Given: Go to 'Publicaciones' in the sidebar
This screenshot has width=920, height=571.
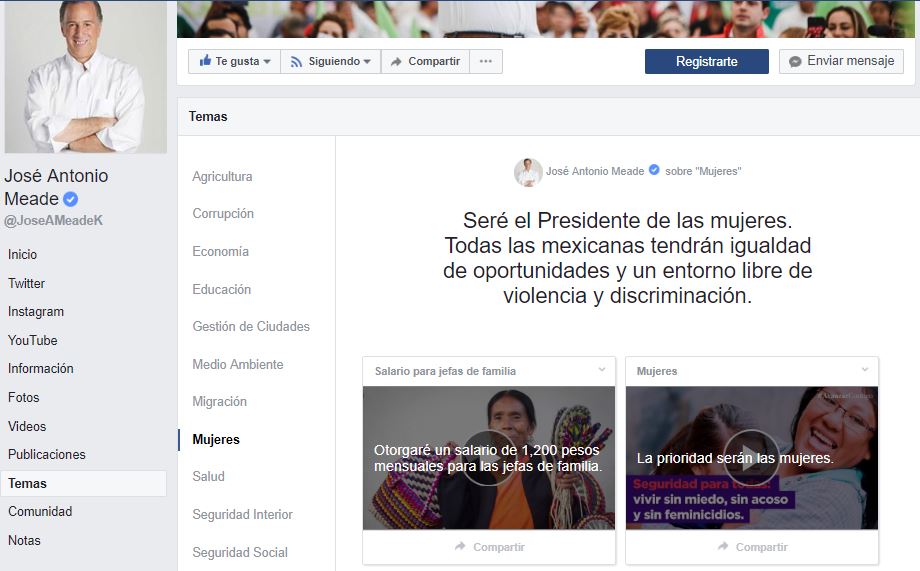Looking at the screenshot, I should click(x=47, y=454).
